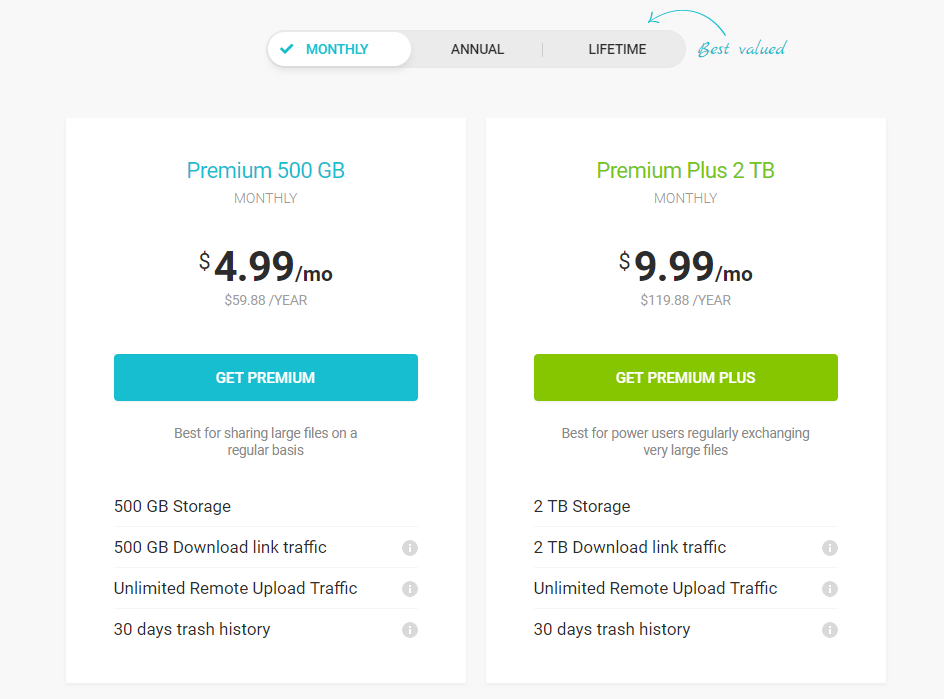Click the $4.99/mo price

point(266,268)
